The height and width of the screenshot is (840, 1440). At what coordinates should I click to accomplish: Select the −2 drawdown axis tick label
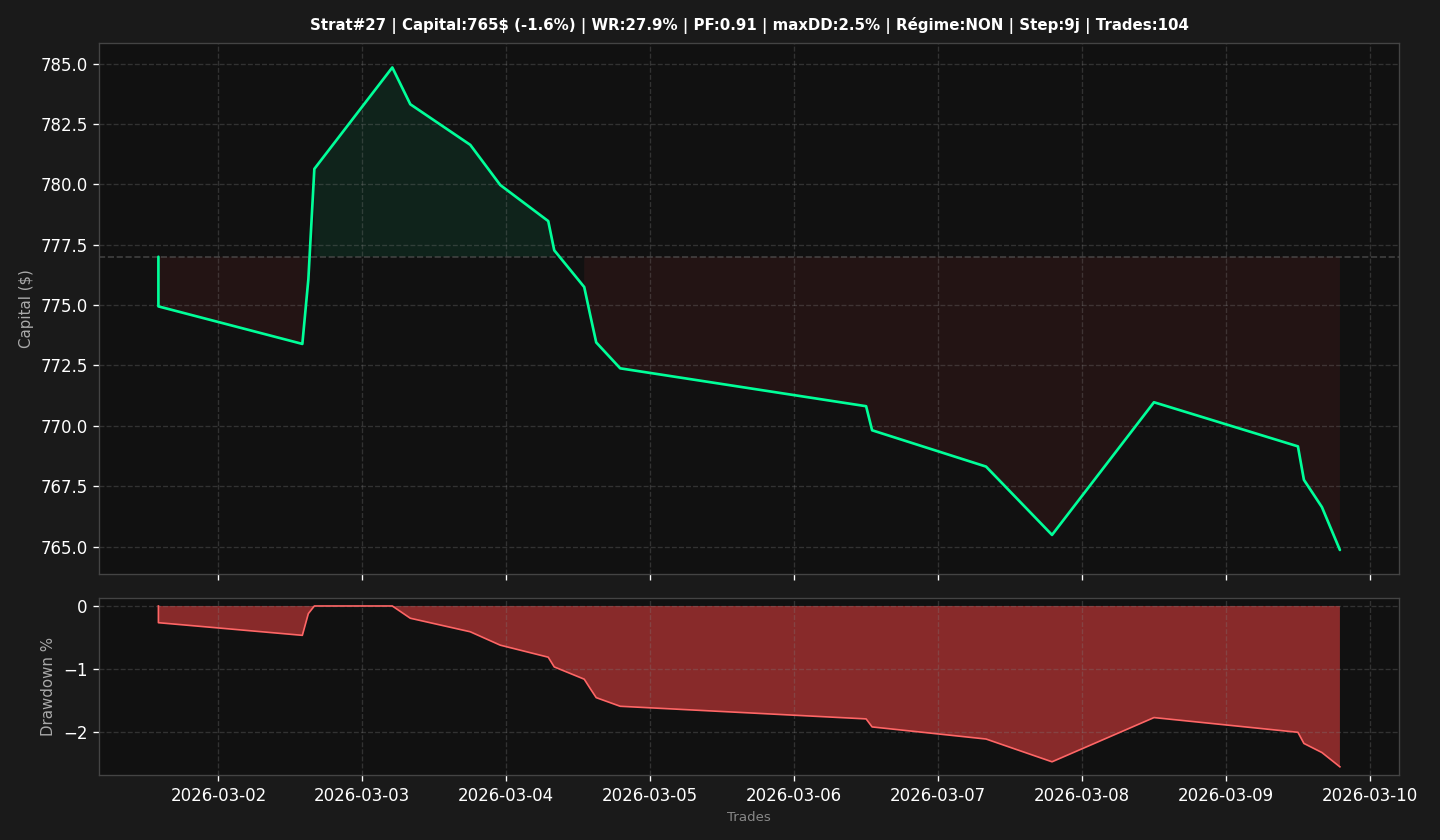(76, 733)
